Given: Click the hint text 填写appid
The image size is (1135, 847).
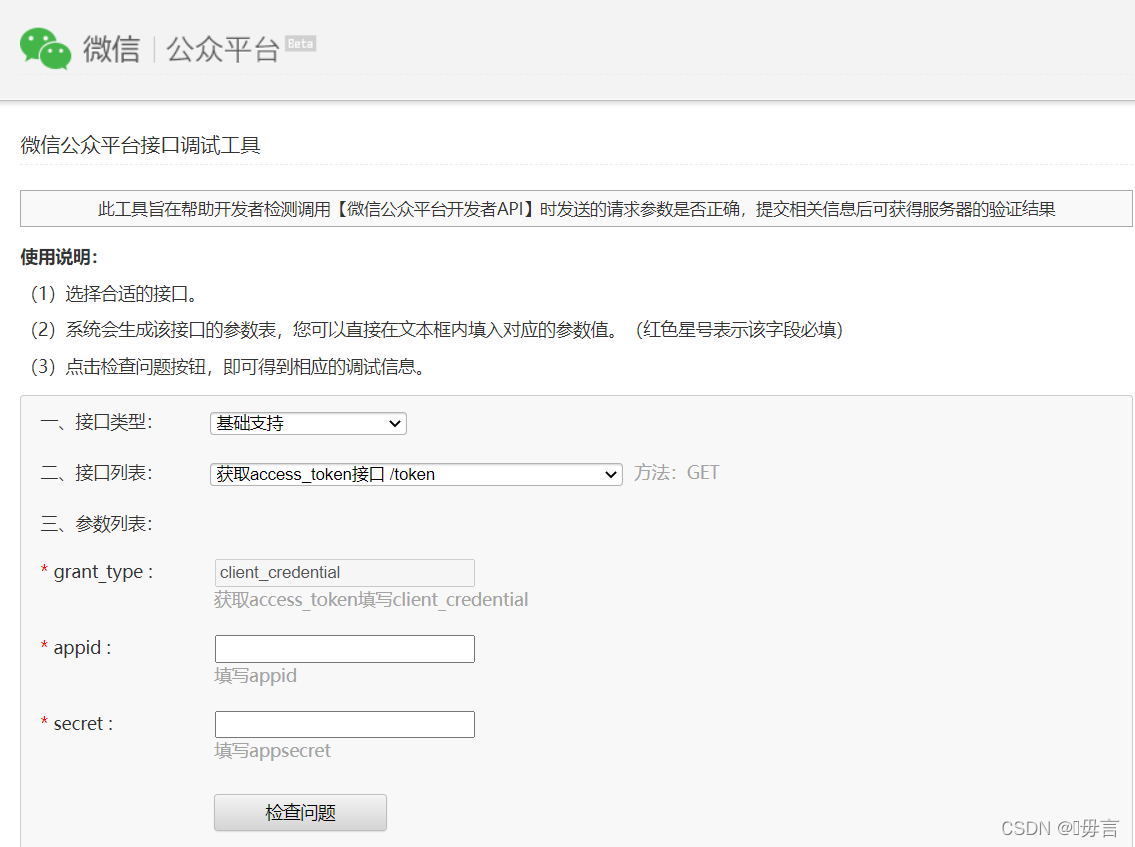Looking at the screenshot, I should click(256, 675).
